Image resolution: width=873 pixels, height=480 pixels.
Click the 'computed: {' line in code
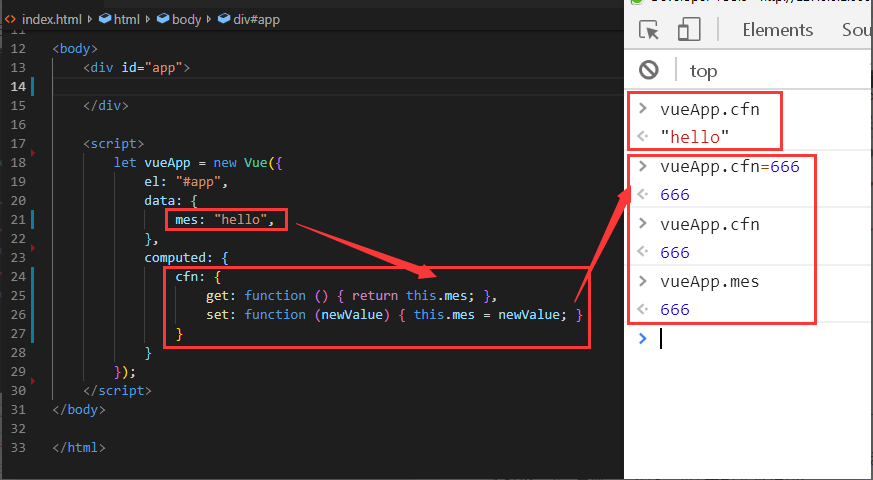click(187, 258)
